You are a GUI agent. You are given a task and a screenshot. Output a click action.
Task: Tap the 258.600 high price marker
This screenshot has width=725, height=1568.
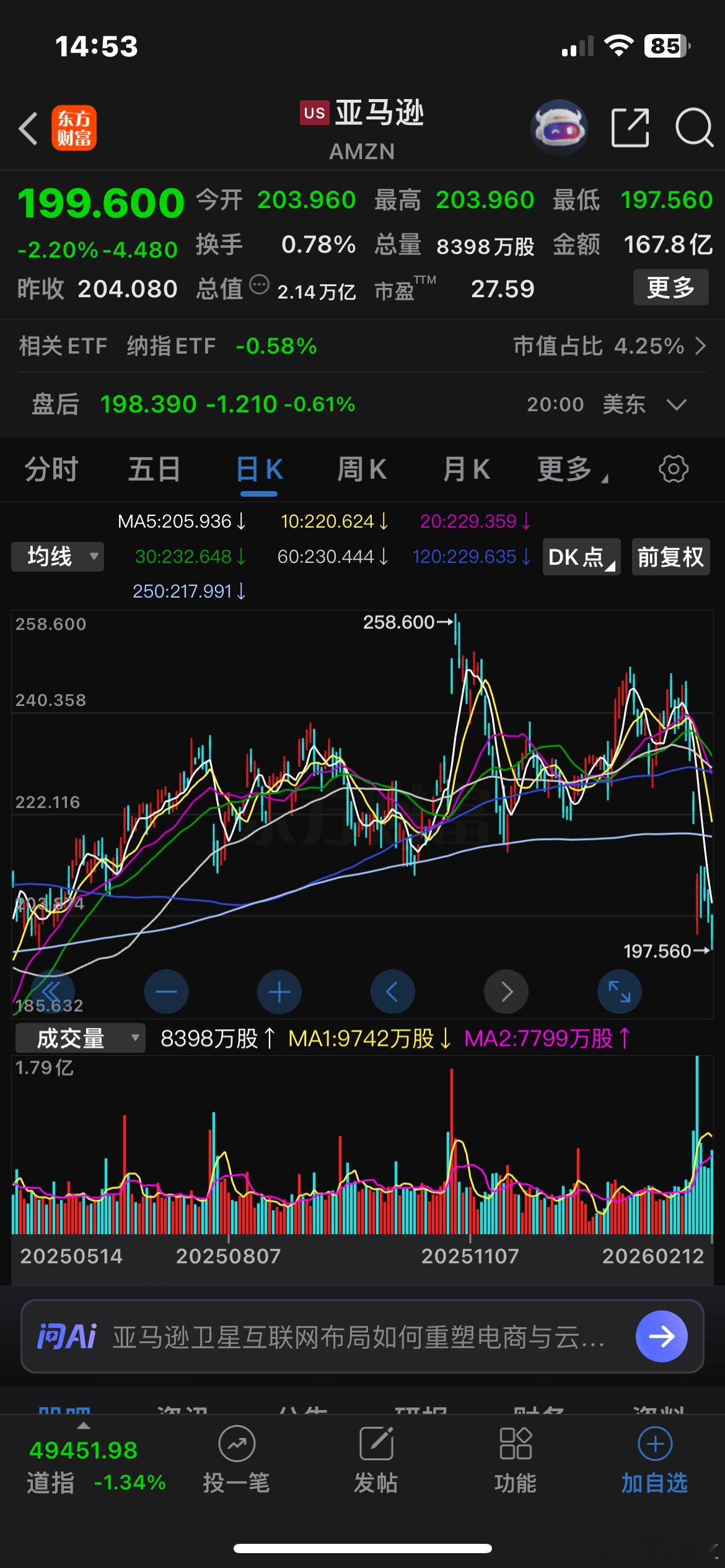408,622
